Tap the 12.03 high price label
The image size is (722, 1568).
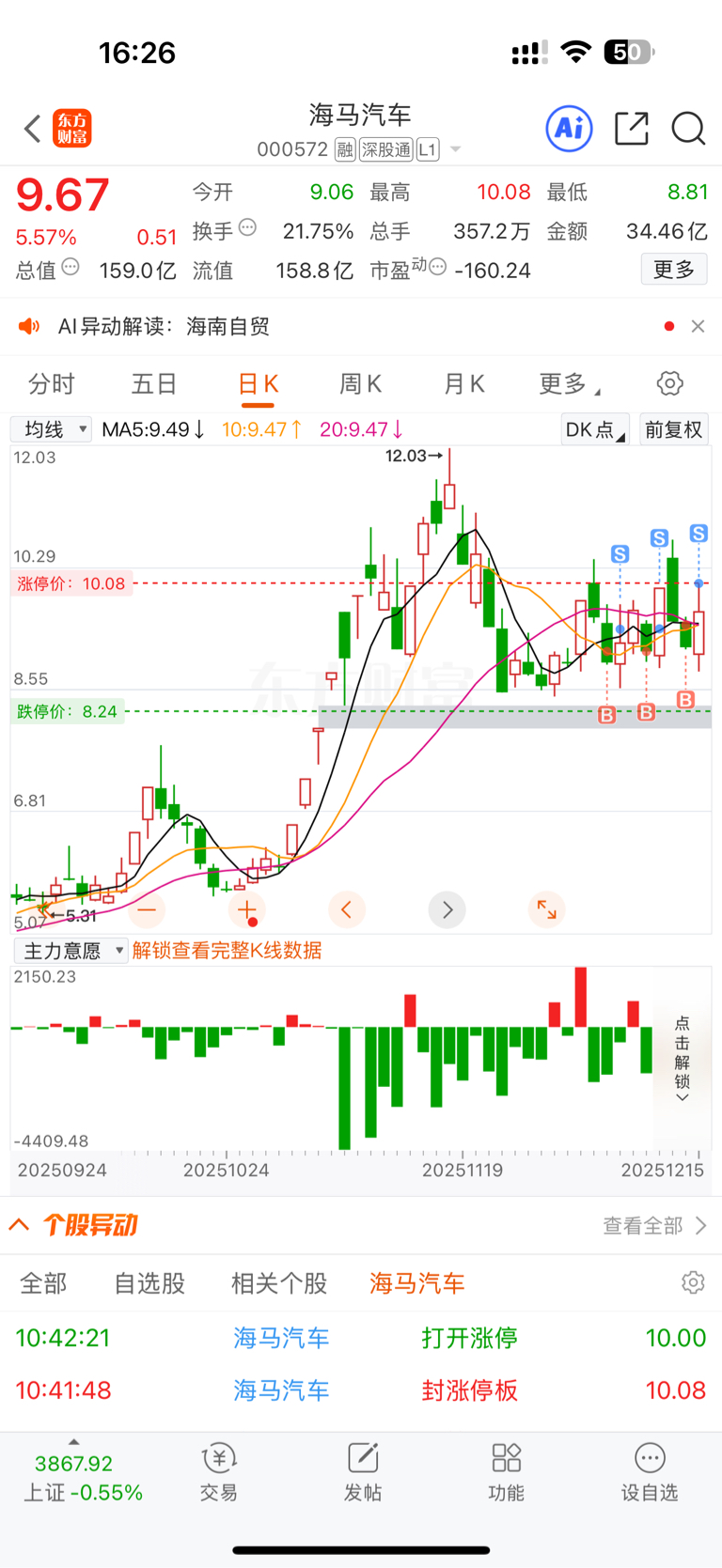(x=414, y=456)
